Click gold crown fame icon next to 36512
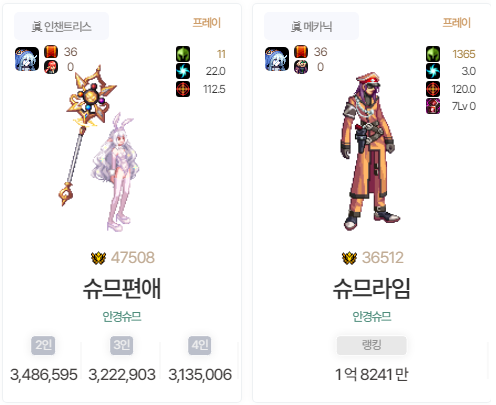496x405 pixels. coord(349,258)
